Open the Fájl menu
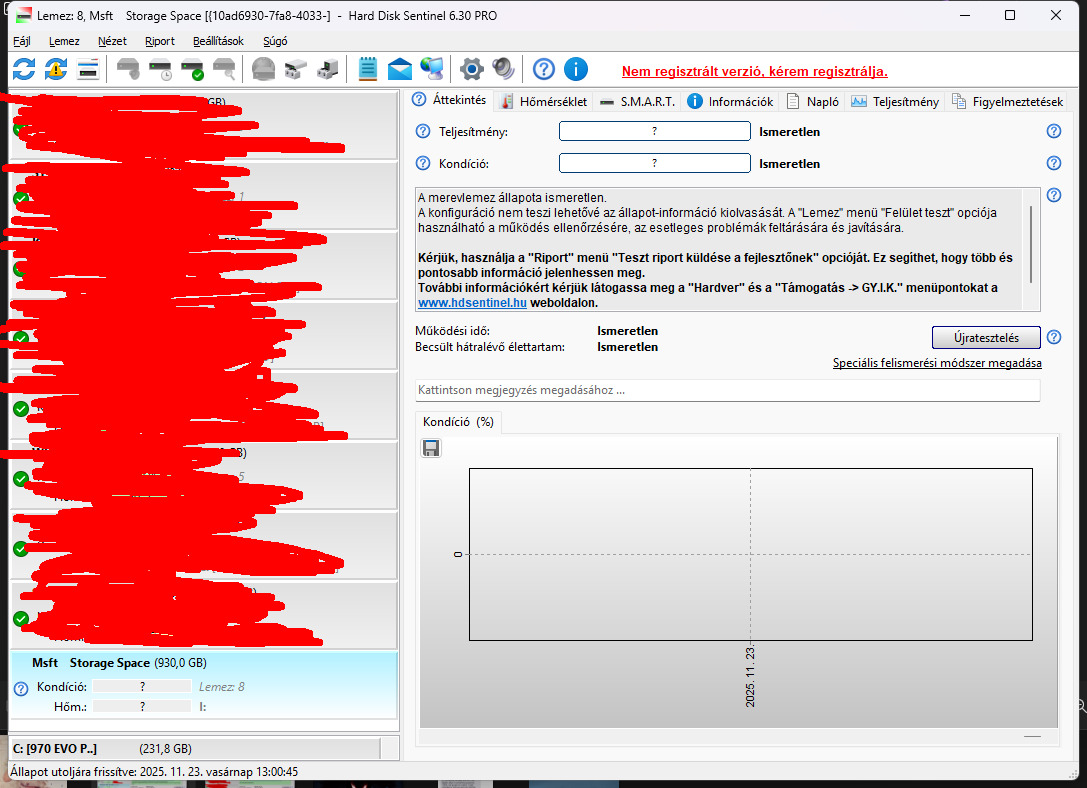This screenshot has width=1087, height=788. point(21,41)
